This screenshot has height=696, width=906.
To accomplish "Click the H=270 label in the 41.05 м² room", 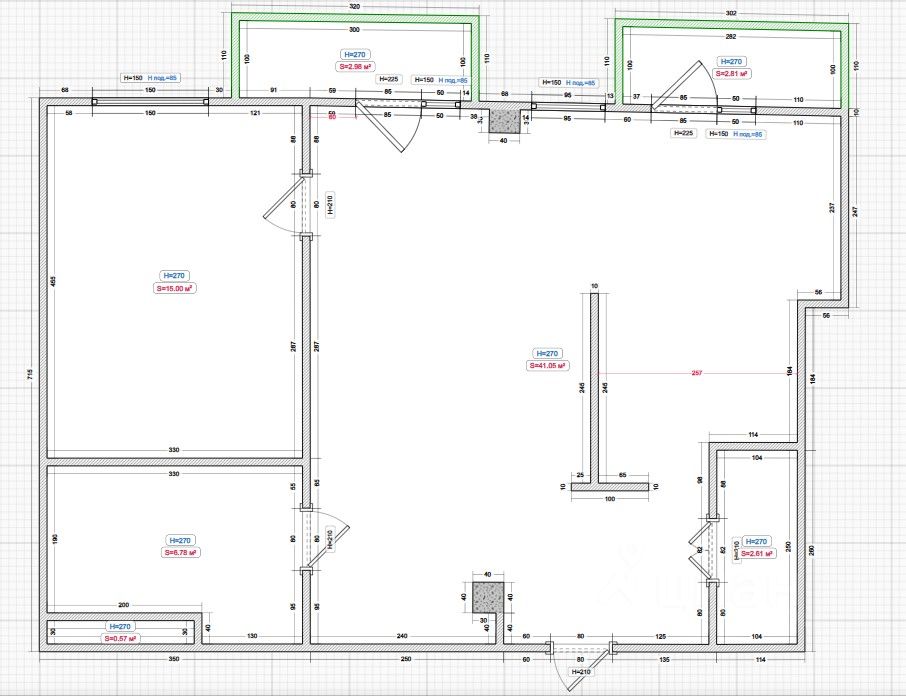I will 547,353.
